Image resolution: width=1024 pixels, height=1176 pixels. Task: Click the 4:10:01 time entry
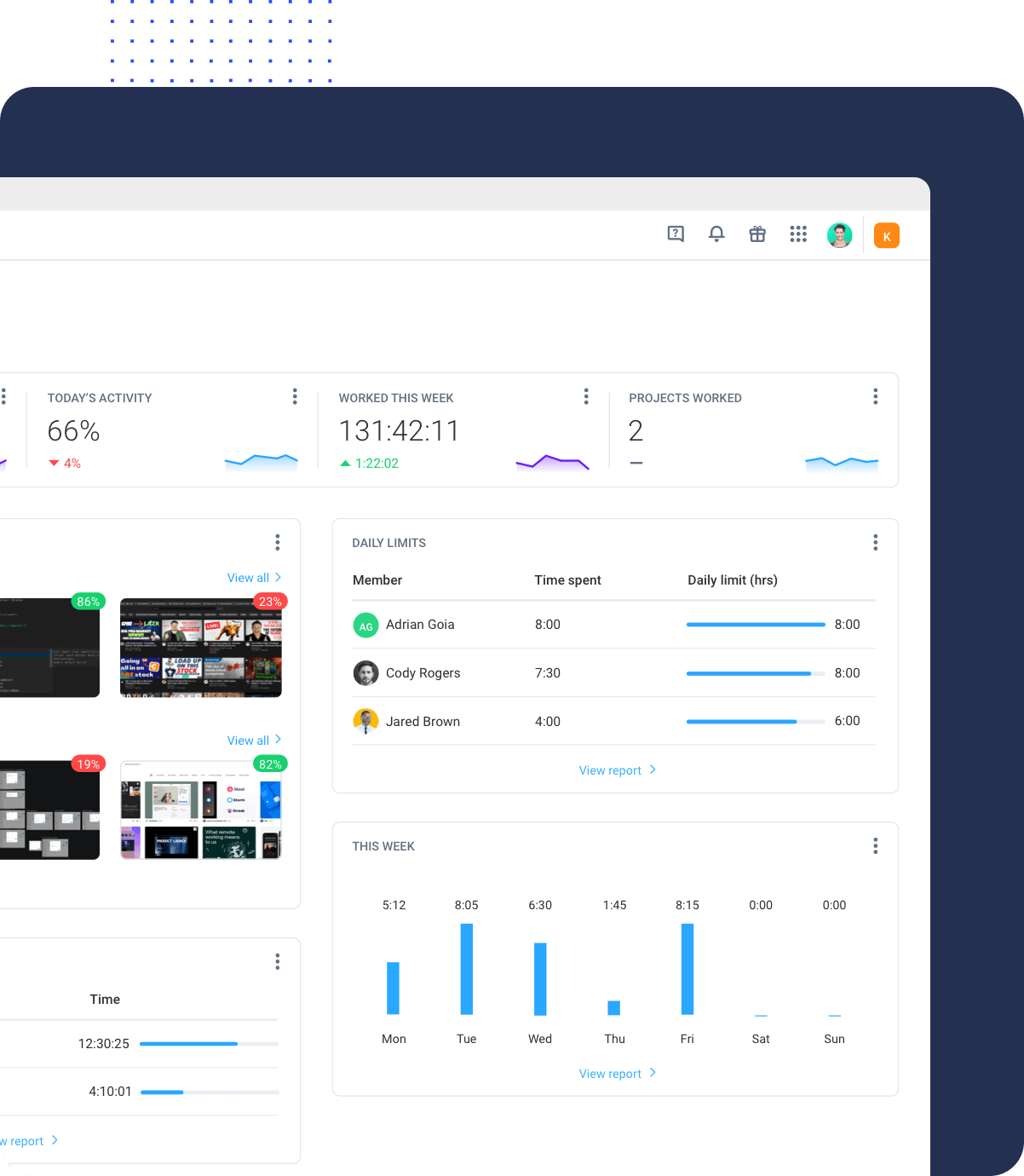click(111, 1092)
